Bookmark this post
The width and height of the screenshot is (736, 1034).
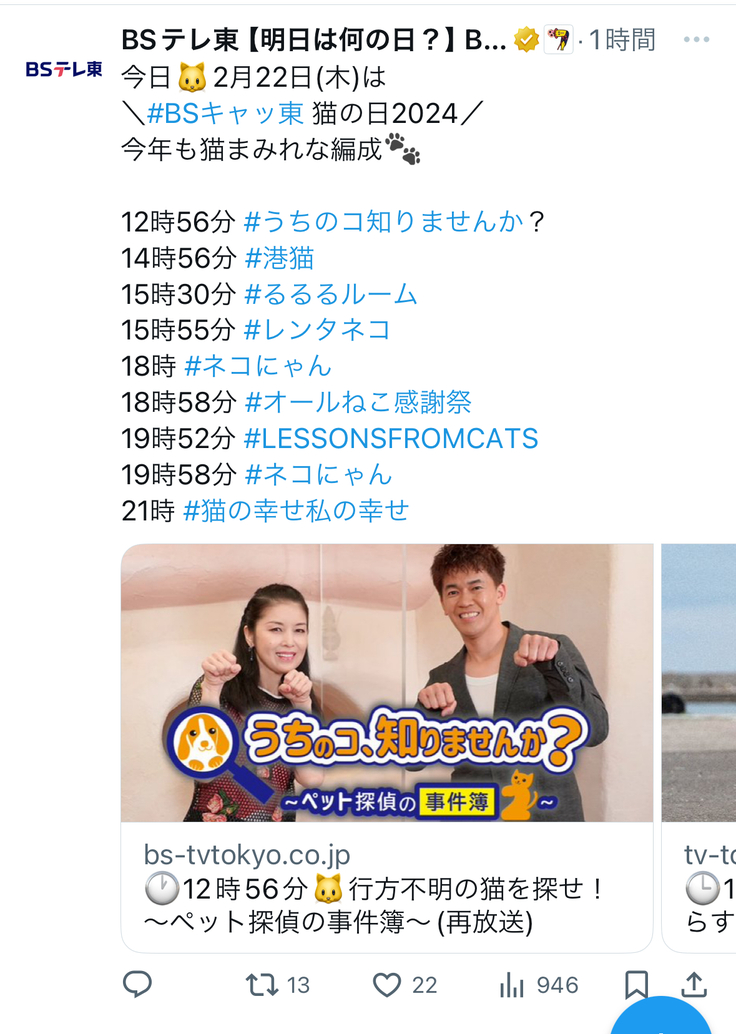pyautogui.click(x=636, y=985)
